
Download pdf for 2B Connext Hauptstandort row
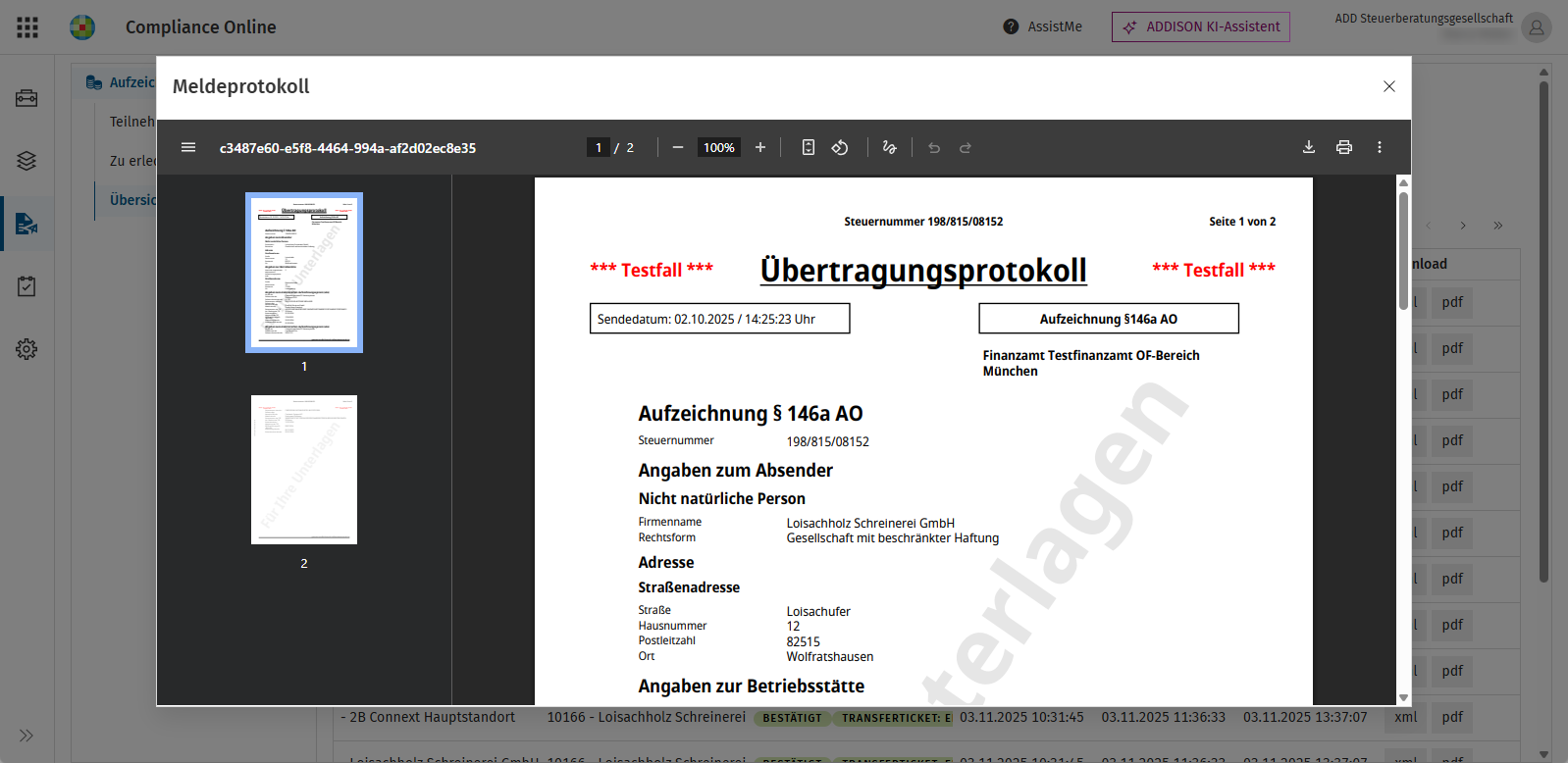click(1453, 717)
